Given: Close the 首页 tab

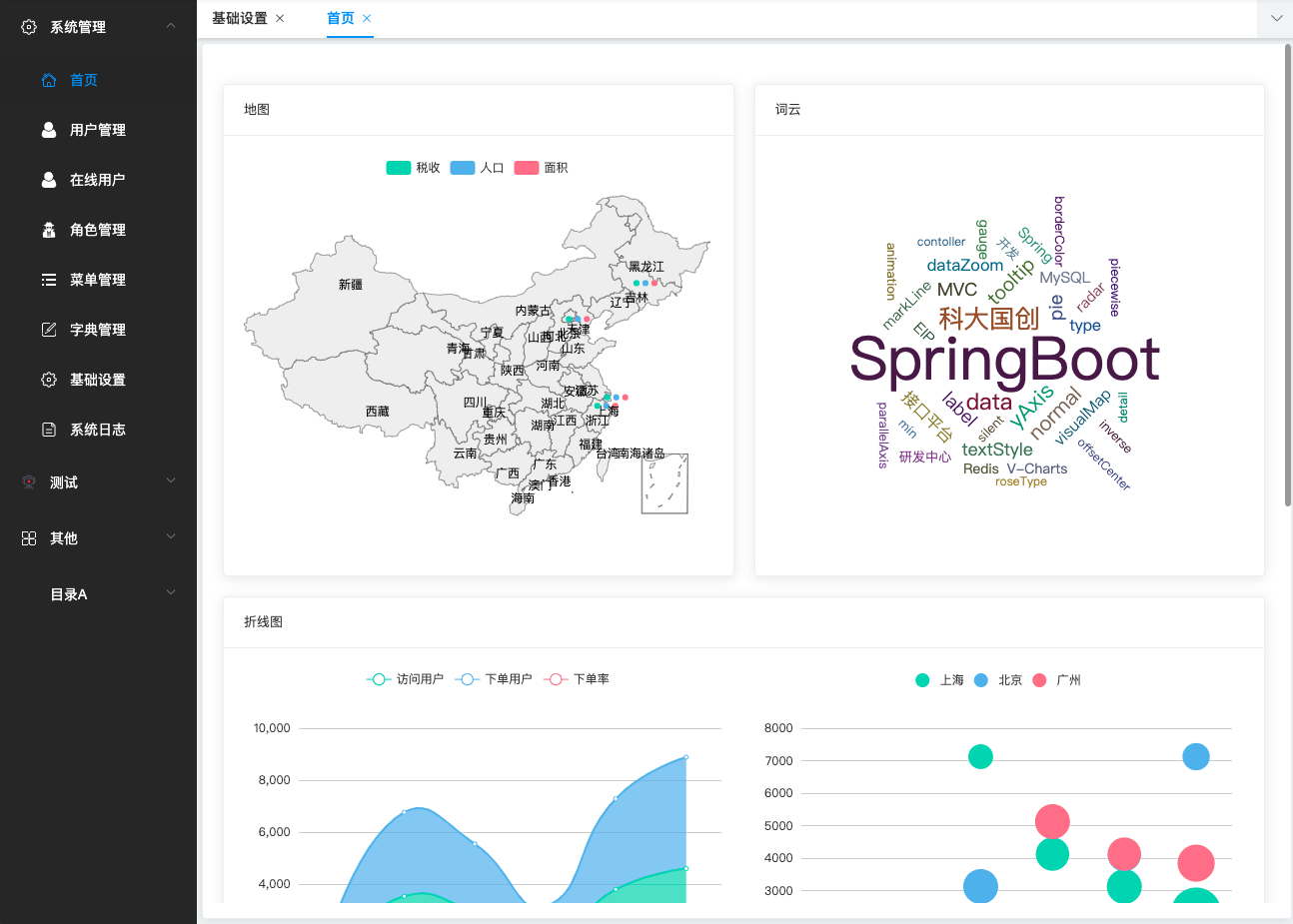Looking at the screenshot, I should 367,18.
